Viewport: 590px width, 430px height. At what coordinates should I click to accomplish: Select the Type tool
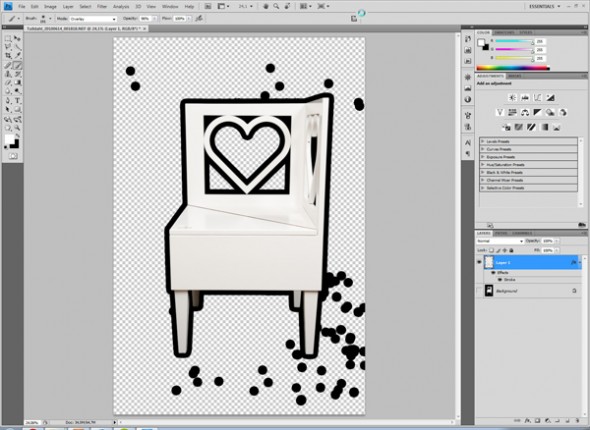(17, 101)
